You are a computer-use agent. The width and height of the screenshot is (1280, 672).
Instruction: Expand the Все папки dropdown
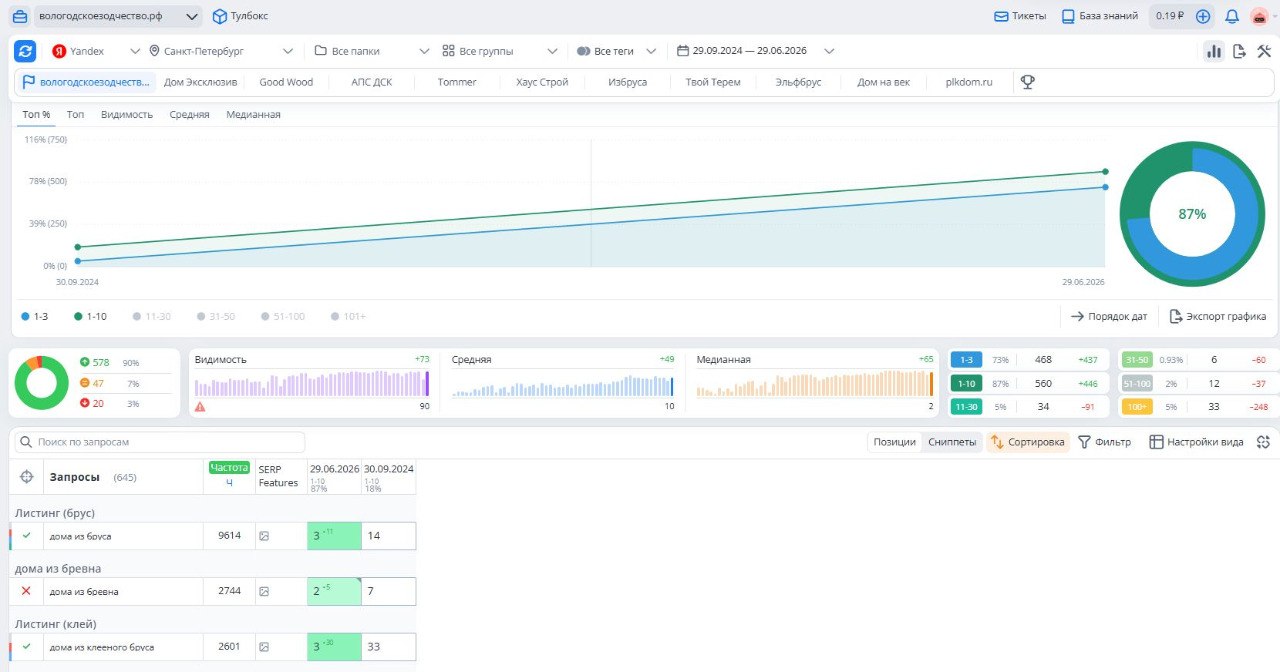point(371,51)
